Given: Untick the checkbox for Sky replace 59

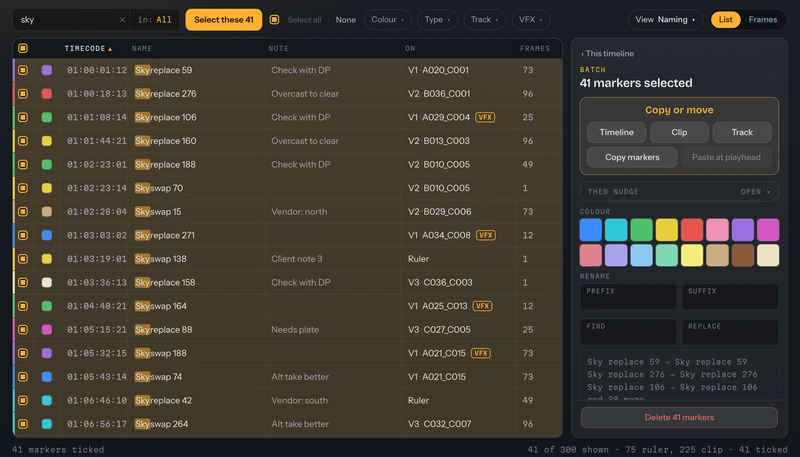Looking at the screenshot, I should [23, 70].
